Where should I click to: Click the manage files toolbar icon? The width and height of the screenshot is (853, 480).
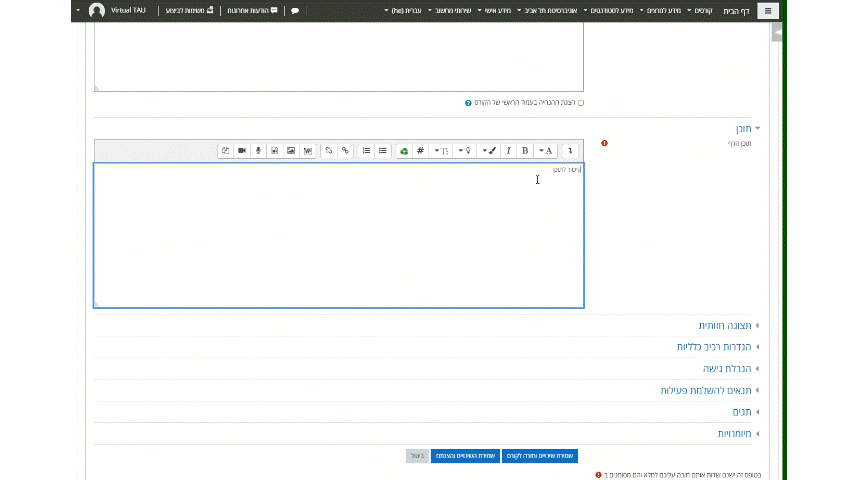pyautogui.click(x=225, y=151)
